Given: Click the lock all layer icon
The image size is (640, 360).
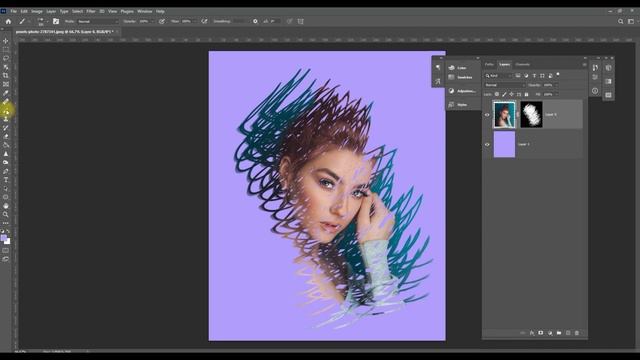Looking at the screenshot, I should click(526, 94).
